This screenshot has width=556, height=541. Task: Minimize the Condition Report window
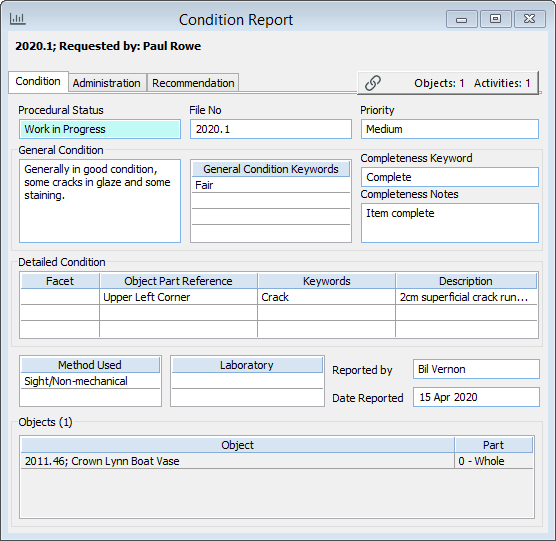click(461, 19)
